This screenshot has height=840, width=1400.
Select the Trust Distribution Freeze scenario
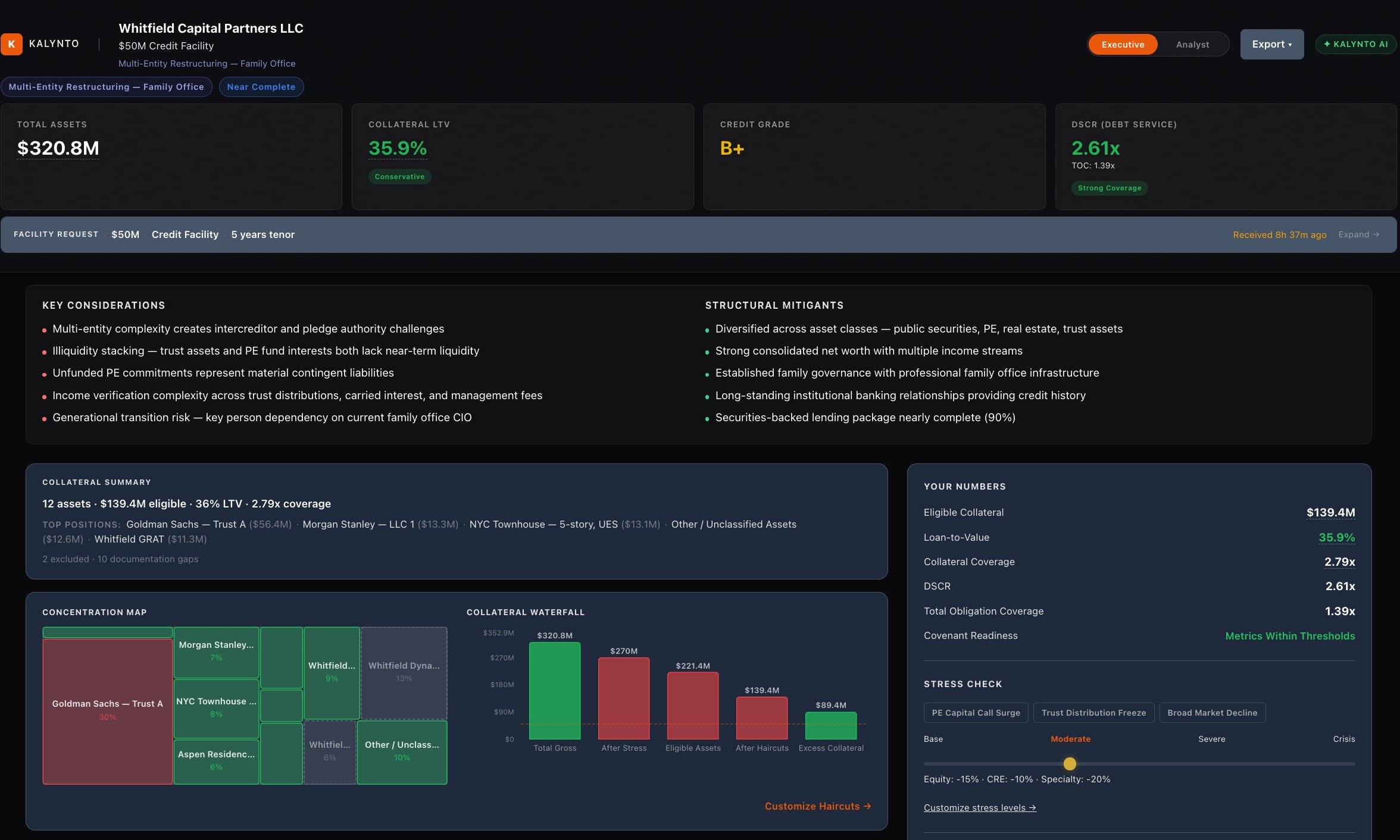[x=1093, y=713]
